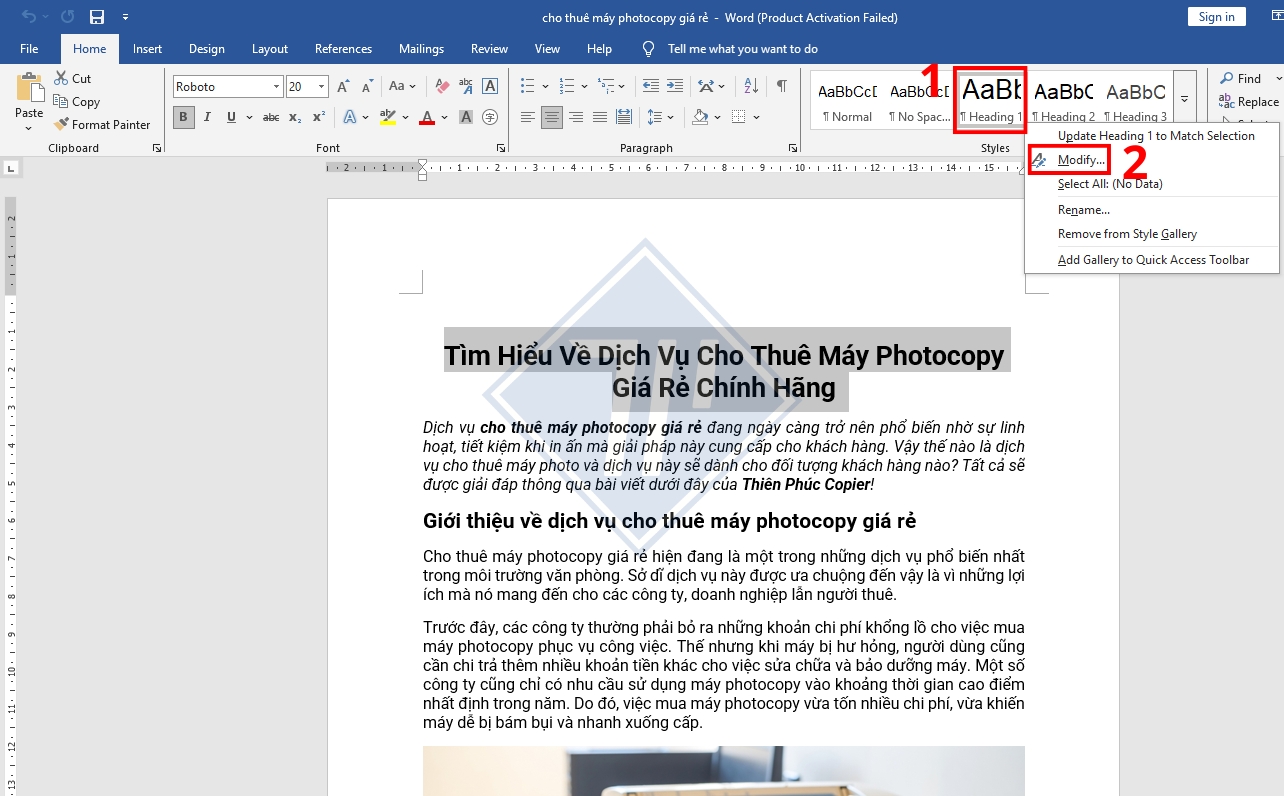Viewport: 1284px width, 796px height.
Task: Click the Clear All Formatting icon
Action: [x=439, y=87]
